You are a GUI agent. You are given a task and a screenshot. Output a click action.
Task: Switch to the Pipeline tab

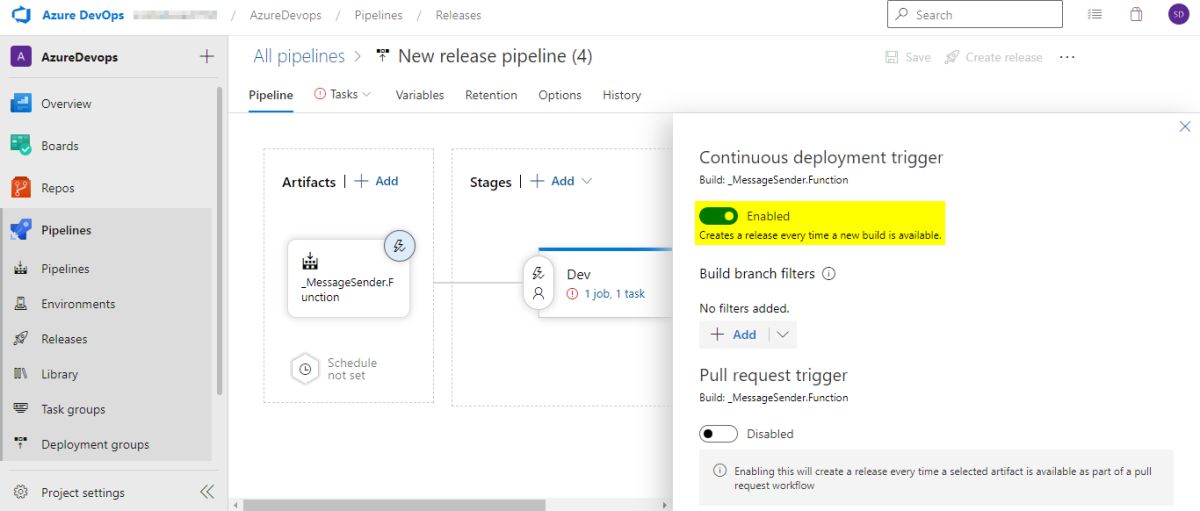(x=271, y=95)
